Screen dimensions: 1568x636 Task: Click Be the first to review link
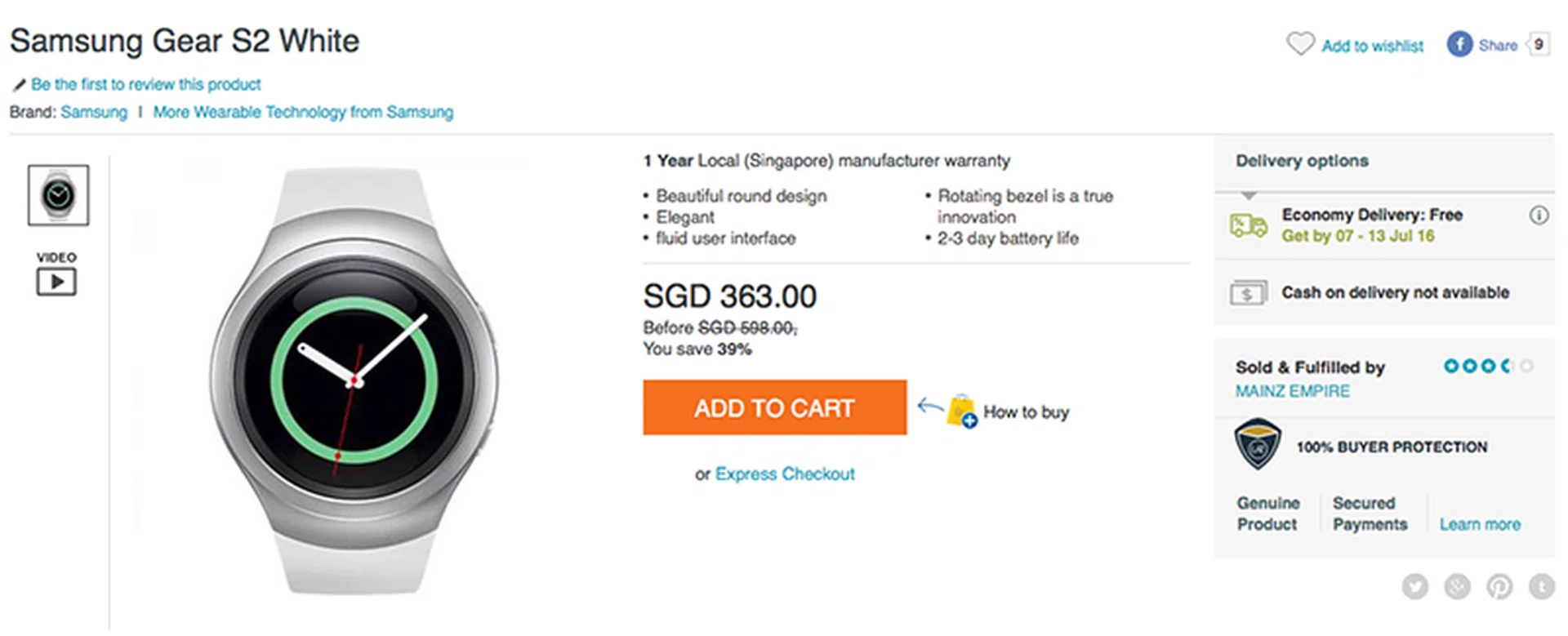pyautogui.click(x=145, y=85)
